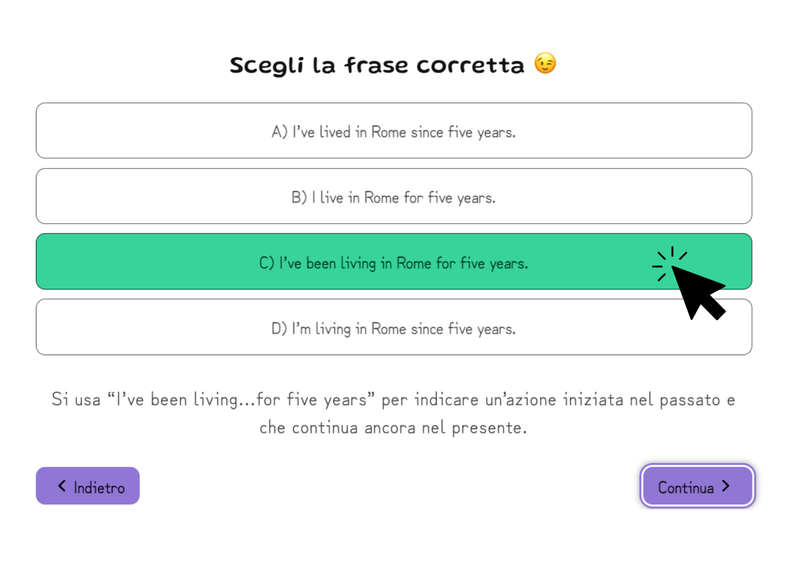
Task: Click the word "Indietro" on the purple button
Action: pos(99,488)
